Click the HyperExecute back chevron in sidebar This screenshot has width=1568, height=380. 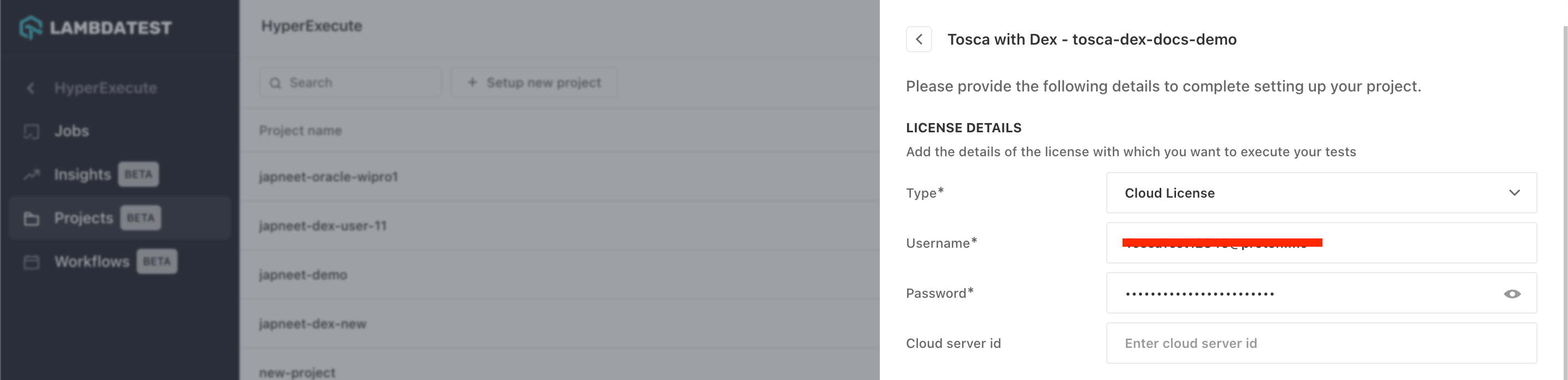coord(30,88)
